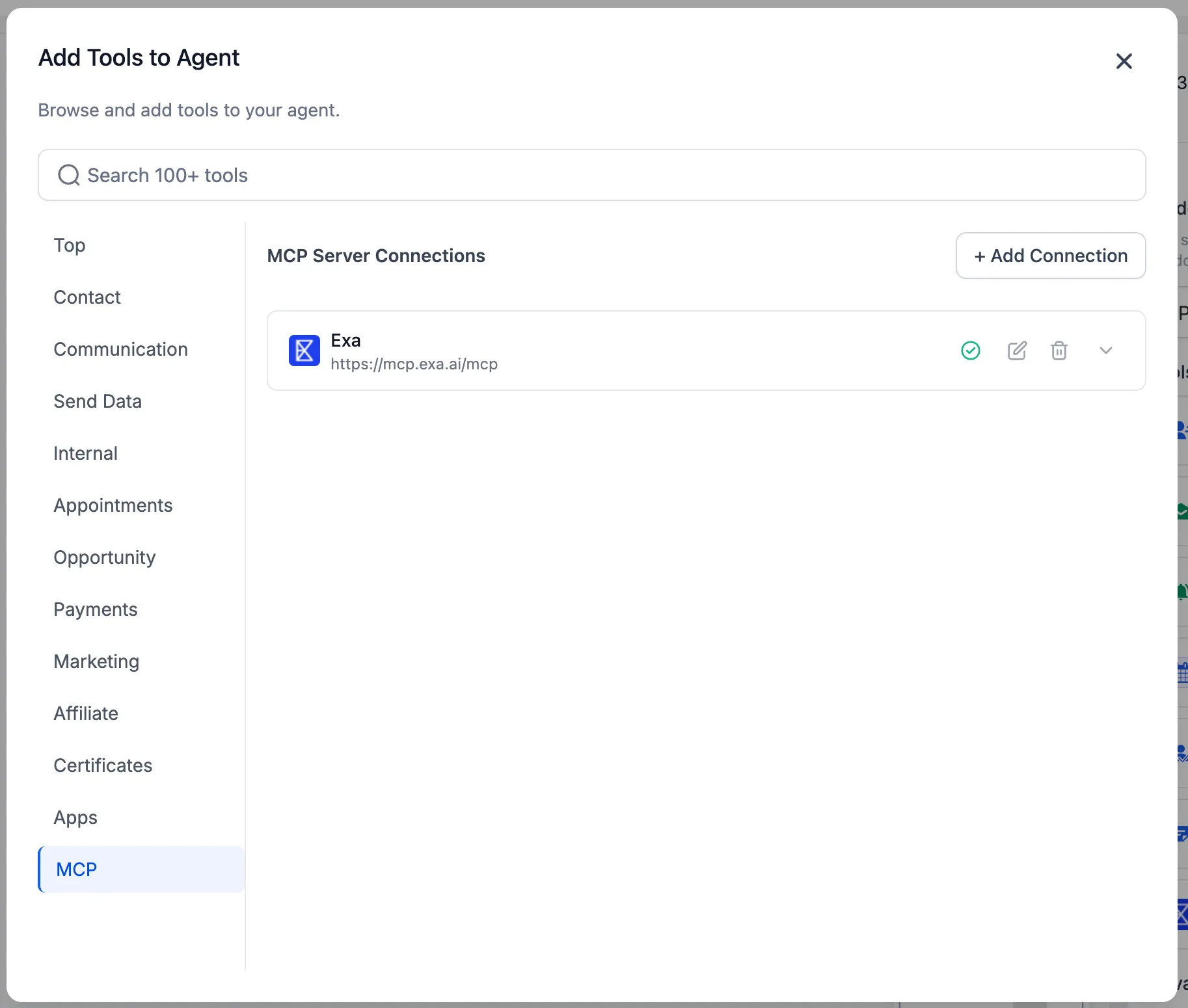Click the Exa server URL text
Screen dimensions: 1188x1008
click(414, 364)
